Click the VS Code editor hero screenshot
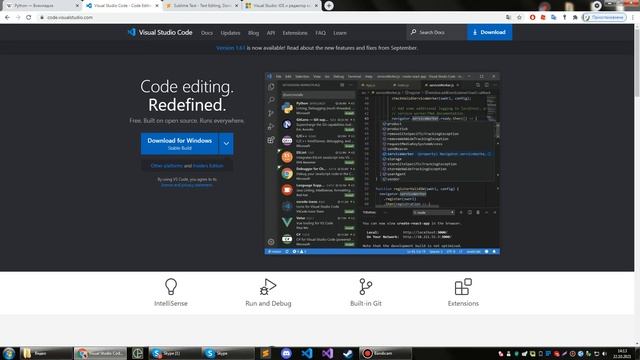Screen dimensions: 640x360 tap(382, 163)
